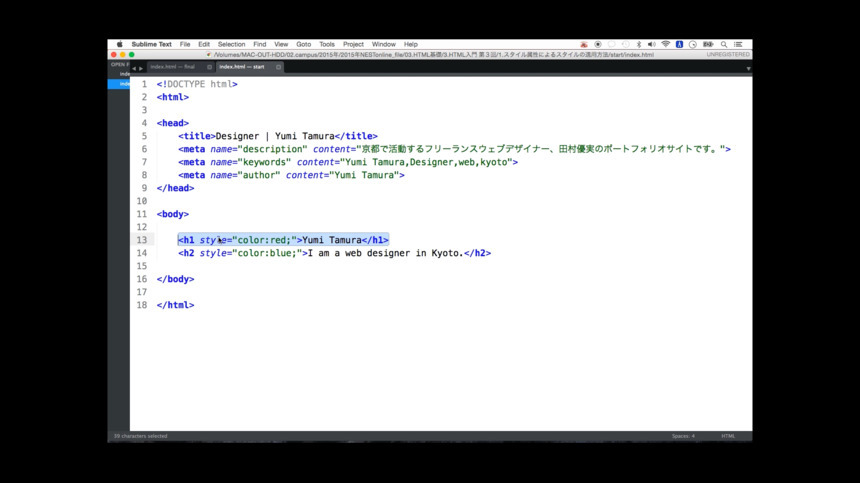Click line number 18 in gutter

142,305
